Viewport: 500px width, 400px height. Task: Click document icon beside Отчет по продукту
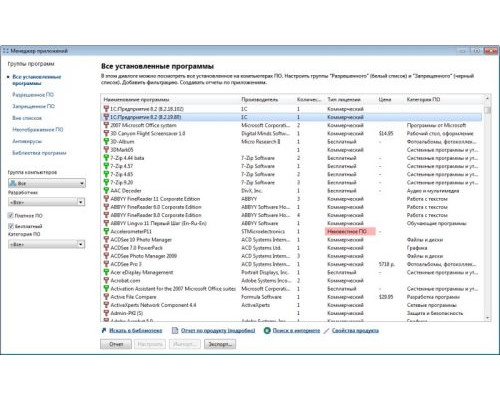[x=175, y=330]
